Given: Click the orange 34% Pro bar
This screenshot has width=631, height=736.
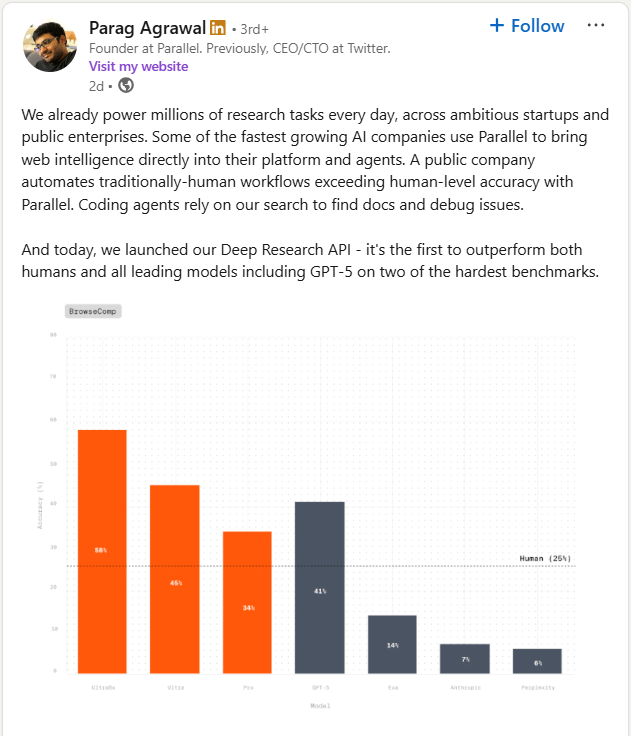Looking at the screenshot, I should [x=247, y=602].
